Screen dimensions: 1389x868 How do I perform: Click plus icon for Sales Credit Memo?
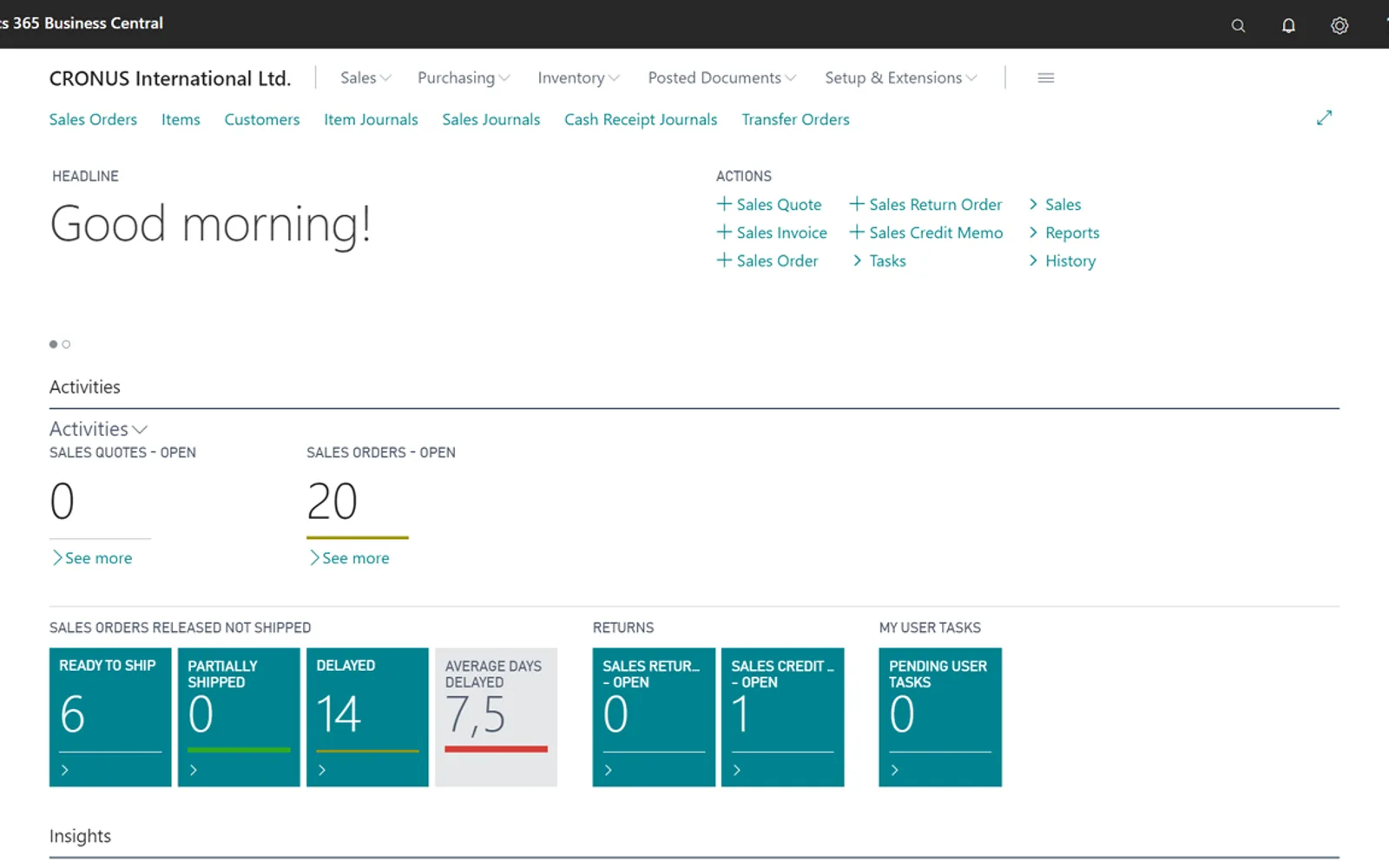857,232
